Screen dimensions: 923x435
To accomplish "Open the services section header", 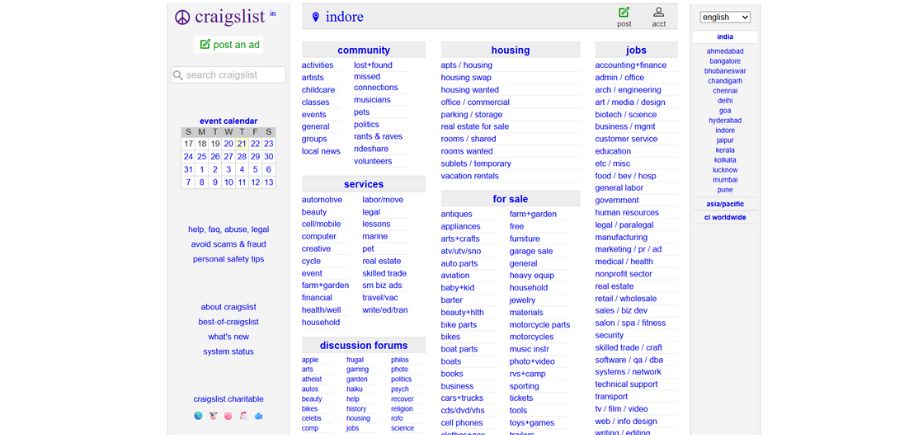I will pyautogui.click(x=363, y=184).
